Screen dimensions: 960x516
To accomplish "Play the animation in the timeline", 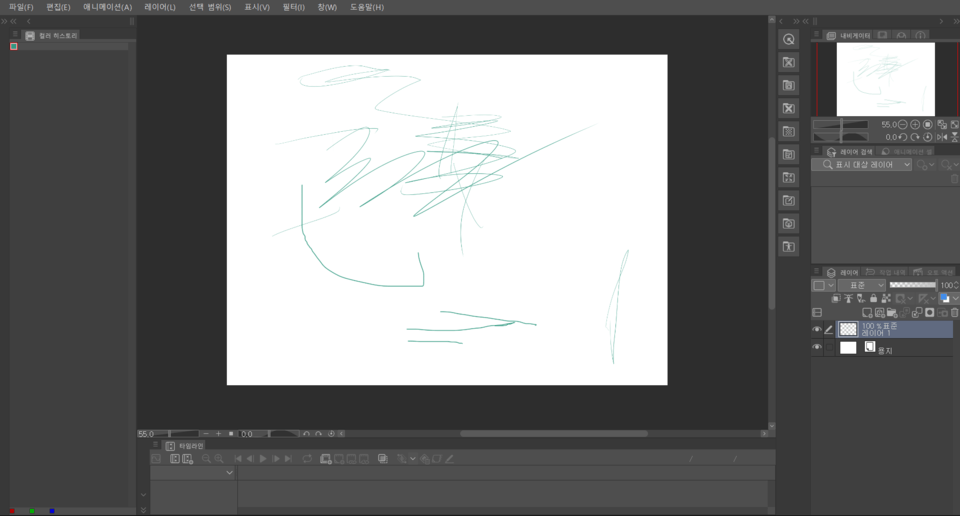I will (263, 458).
